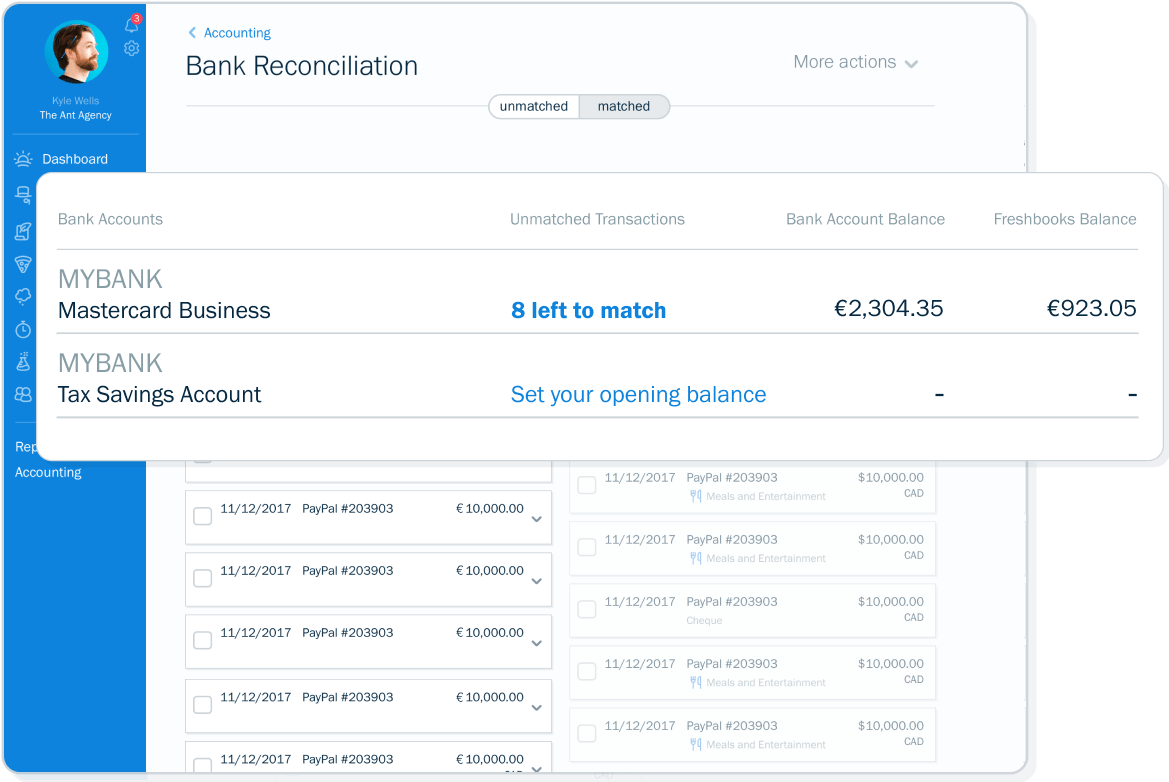Click the lab flask sidebar icon
1169x782 pixels.
23,362
